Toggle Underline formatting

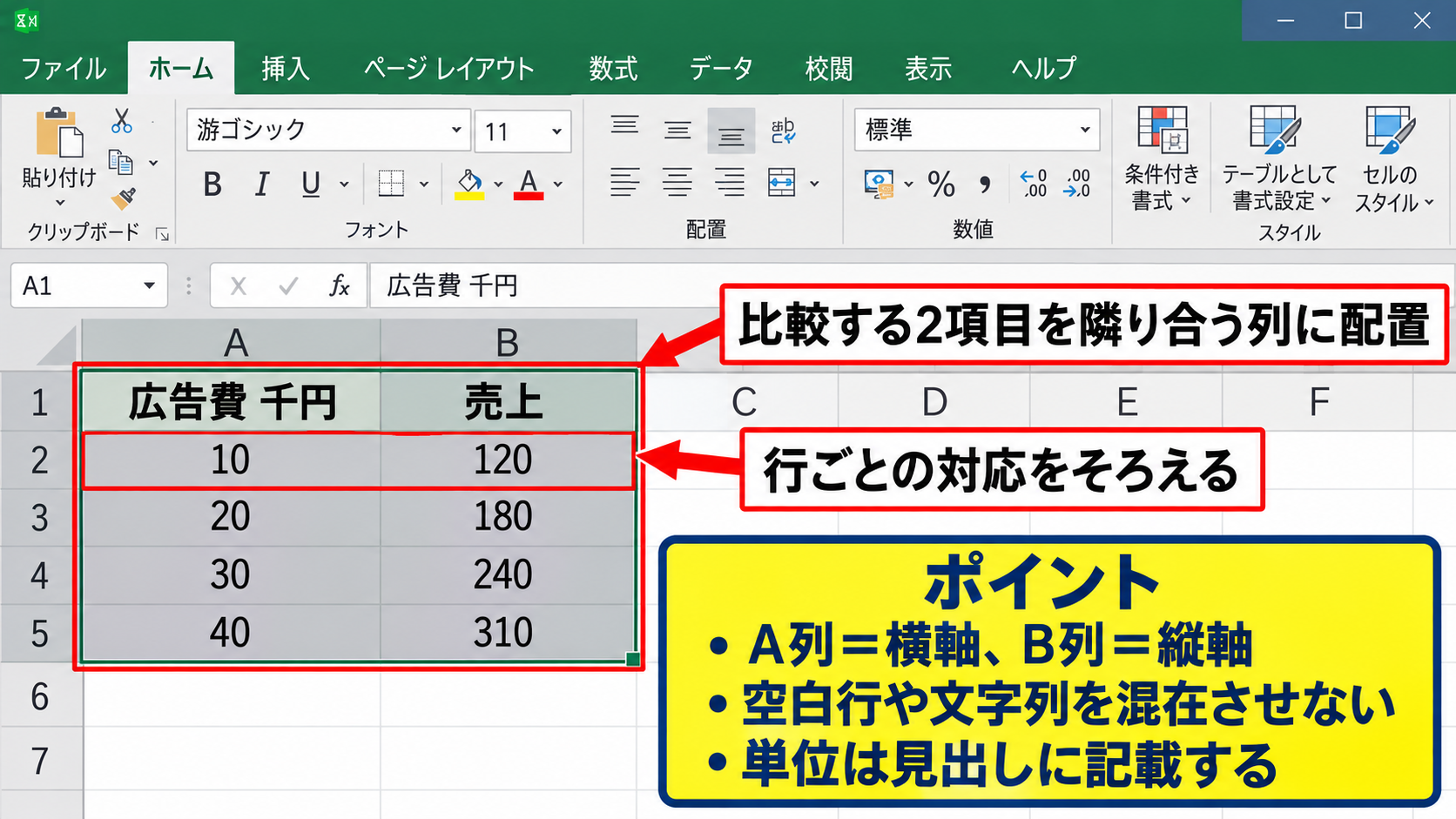pos(311,185)
